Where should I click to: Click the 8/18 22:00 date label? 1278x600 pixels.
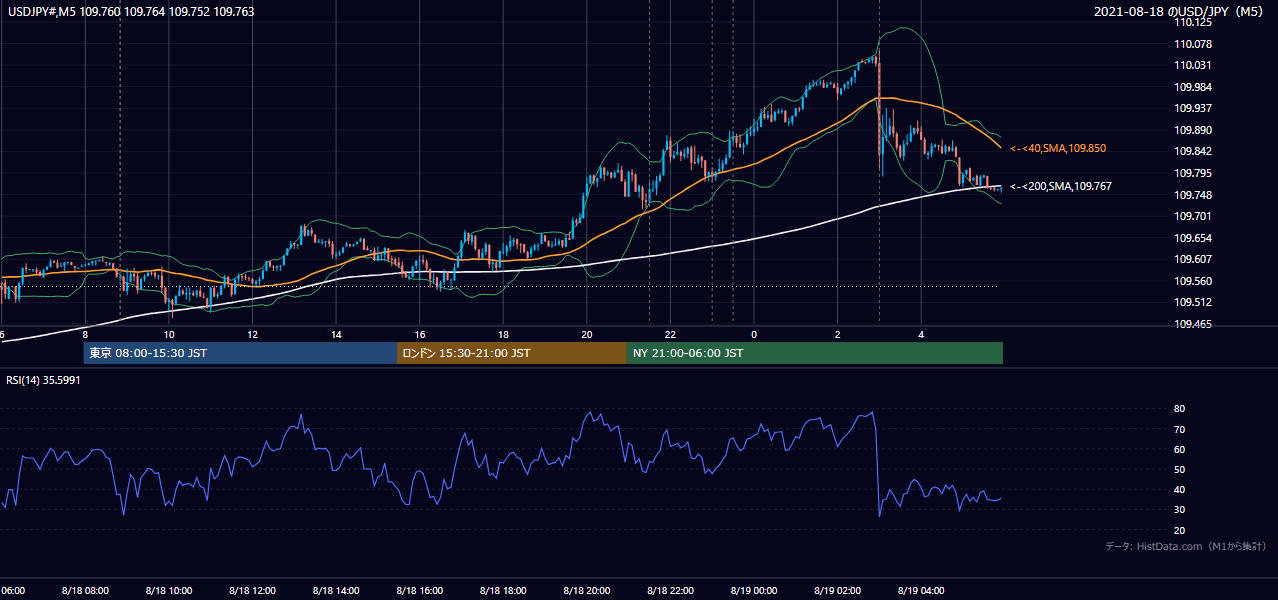[x=671, y=591]
